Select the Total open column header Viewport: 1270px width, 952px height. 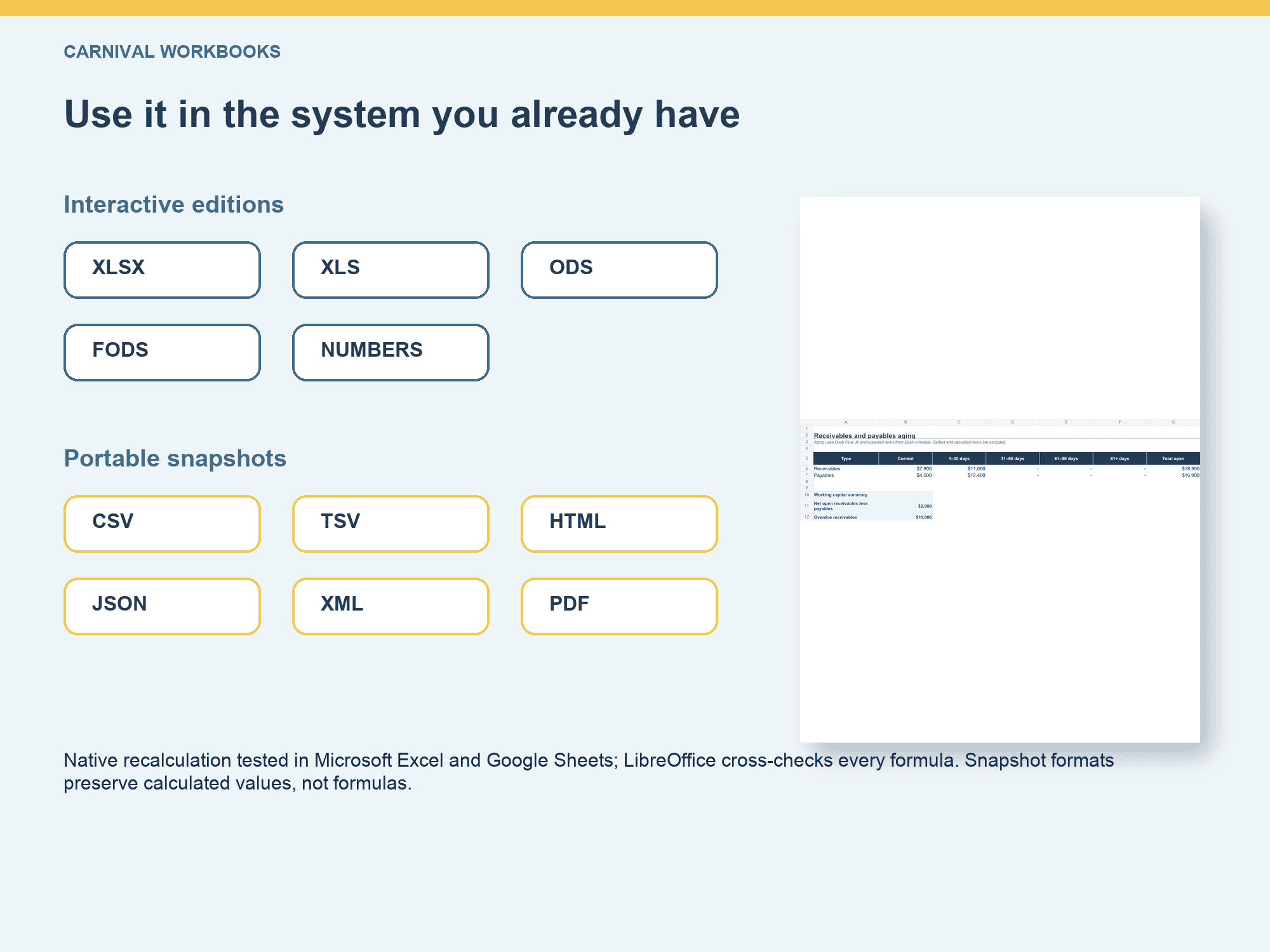click(1173, 458)
